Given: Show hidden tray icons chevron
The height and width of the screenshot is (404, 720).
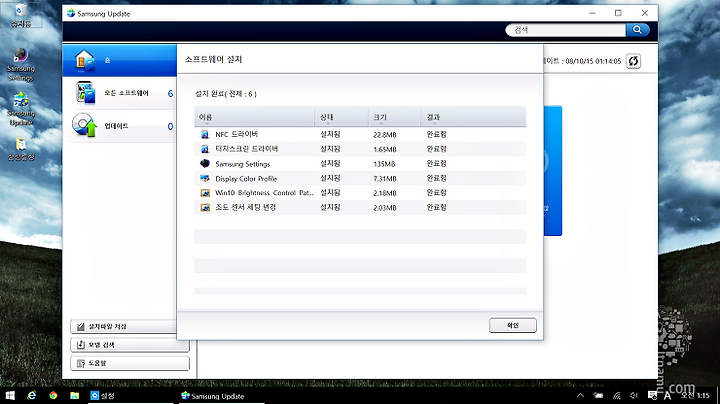Looking at the screenshot, I should (x=580, y=395).
